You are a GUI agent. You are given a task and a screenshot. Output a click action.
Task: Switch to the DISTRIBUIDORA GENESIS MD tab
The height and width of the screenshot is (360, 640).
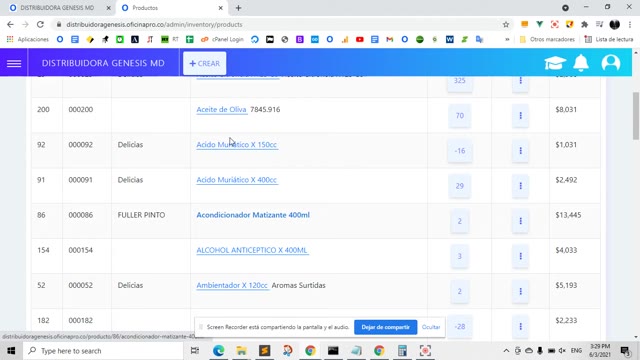coord(57,8)
